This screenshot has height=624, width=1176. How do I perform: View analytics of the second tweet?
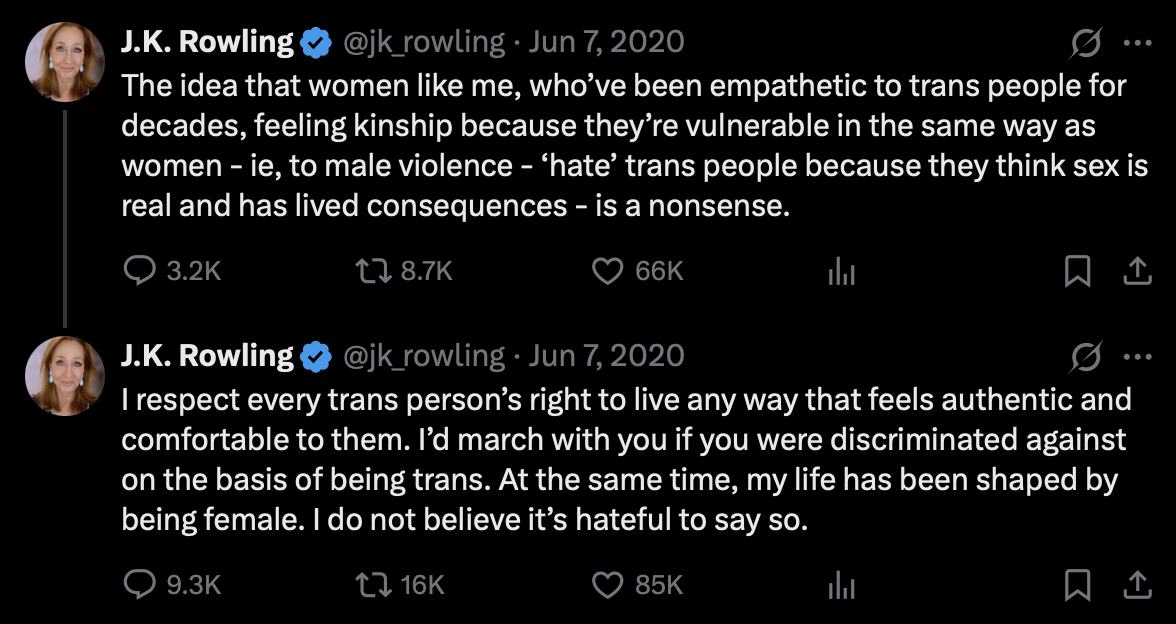pos(842,586)
